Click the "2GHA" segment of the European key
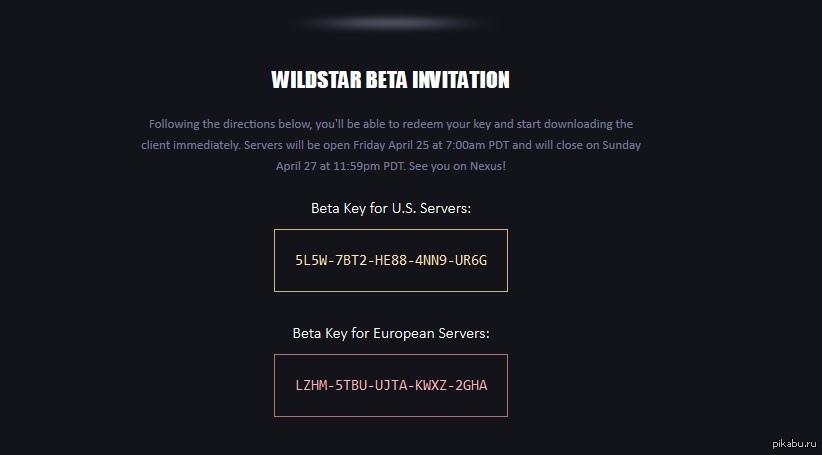Screen dimensions: 822x455 click(x=470, y=385)
